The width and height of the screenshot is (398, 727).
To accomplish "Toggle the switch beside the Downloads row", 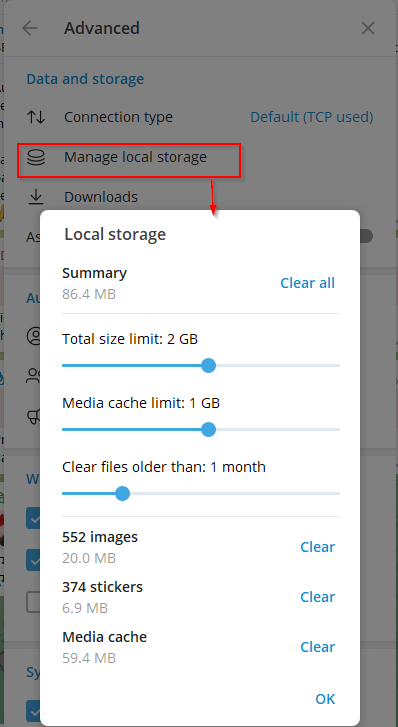I will pyautogui.click(x=366, y=236).
